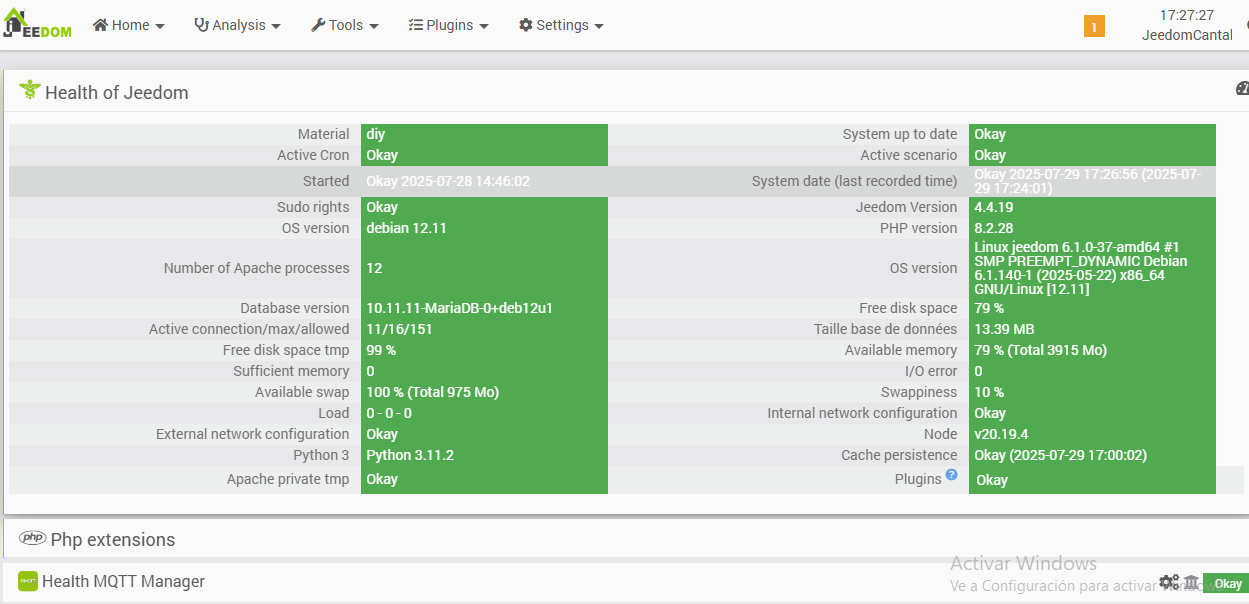Image resolution: width=1249 pixels, height=604 pixels.
Task: Expand the Plugins menu in navbar
Action: click(x=448, y=25)
